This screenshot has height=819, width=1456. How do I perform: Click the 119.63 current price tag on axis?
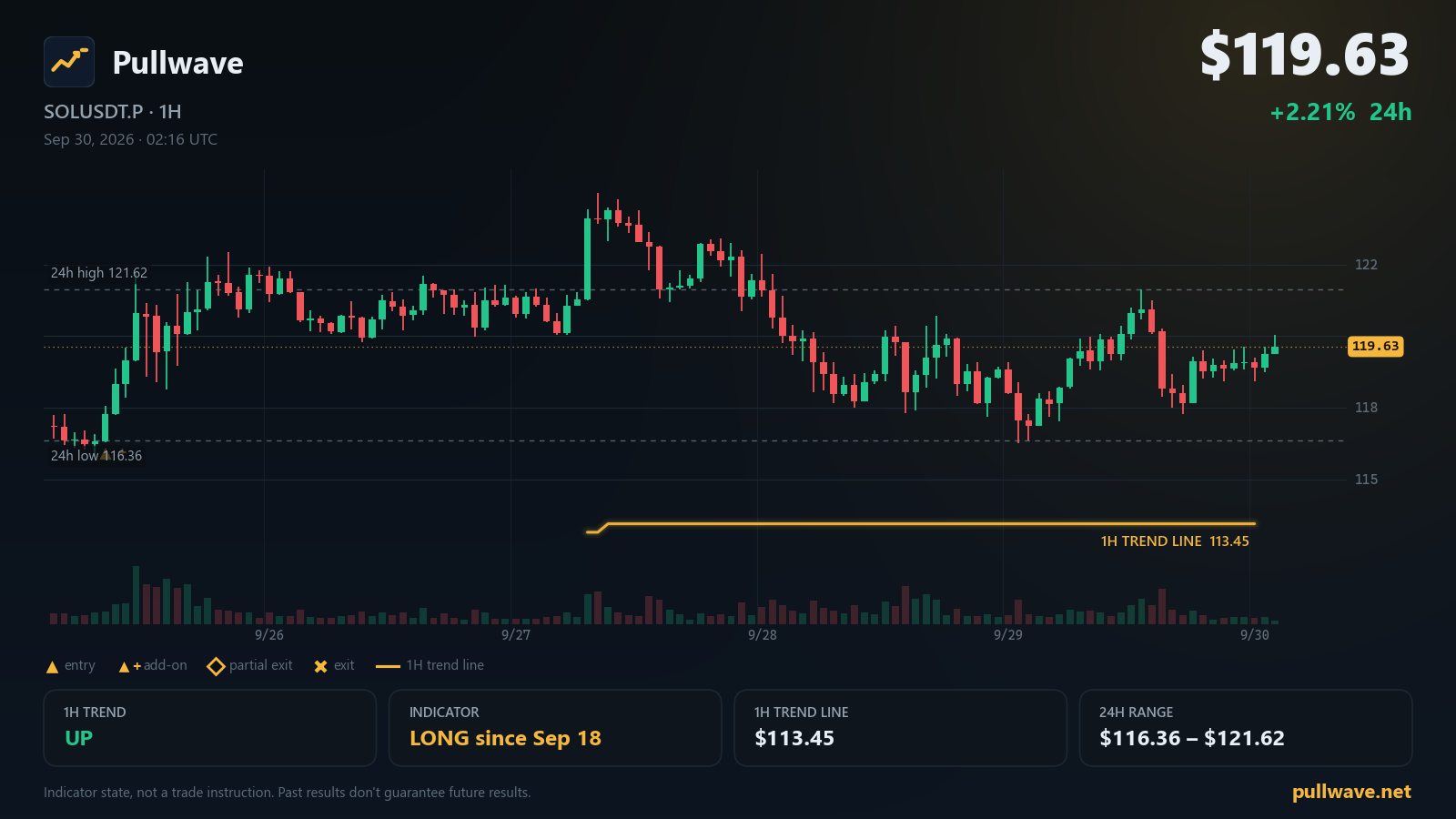tap(1375, 346)
